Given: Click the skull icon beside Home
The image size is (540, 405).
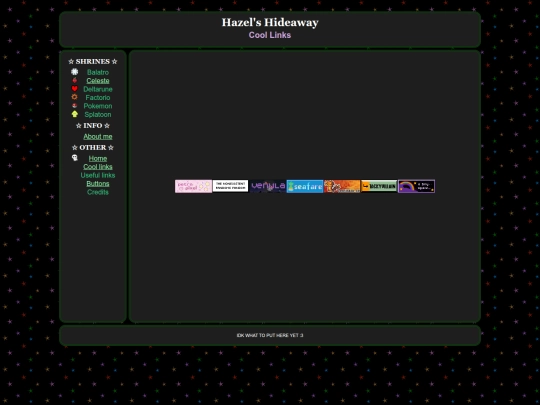Looking at the screenshot, I should [x=75, y=158].
